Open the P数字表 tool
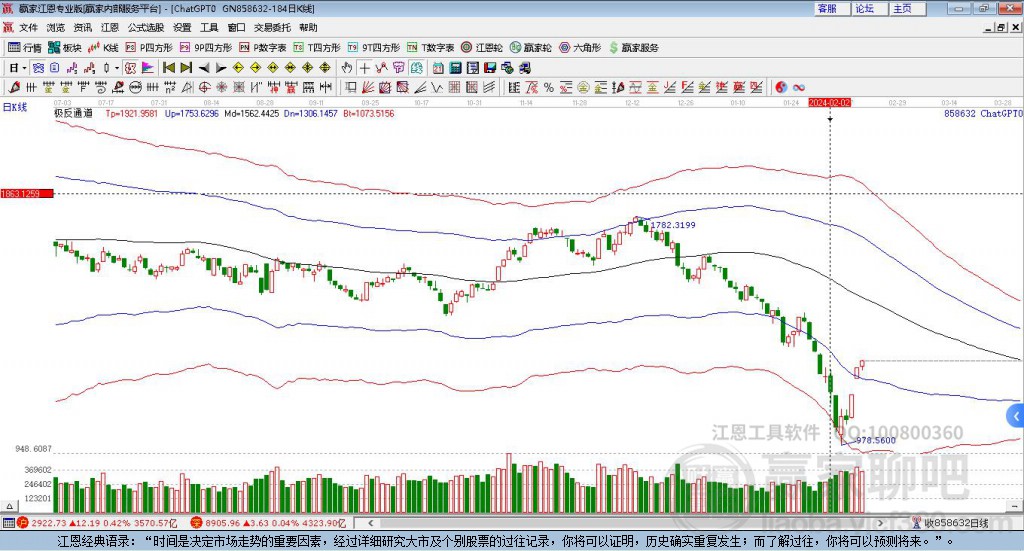Viewport: 1024px width, 551px height. pyautogui.click(x=263, y=48)
